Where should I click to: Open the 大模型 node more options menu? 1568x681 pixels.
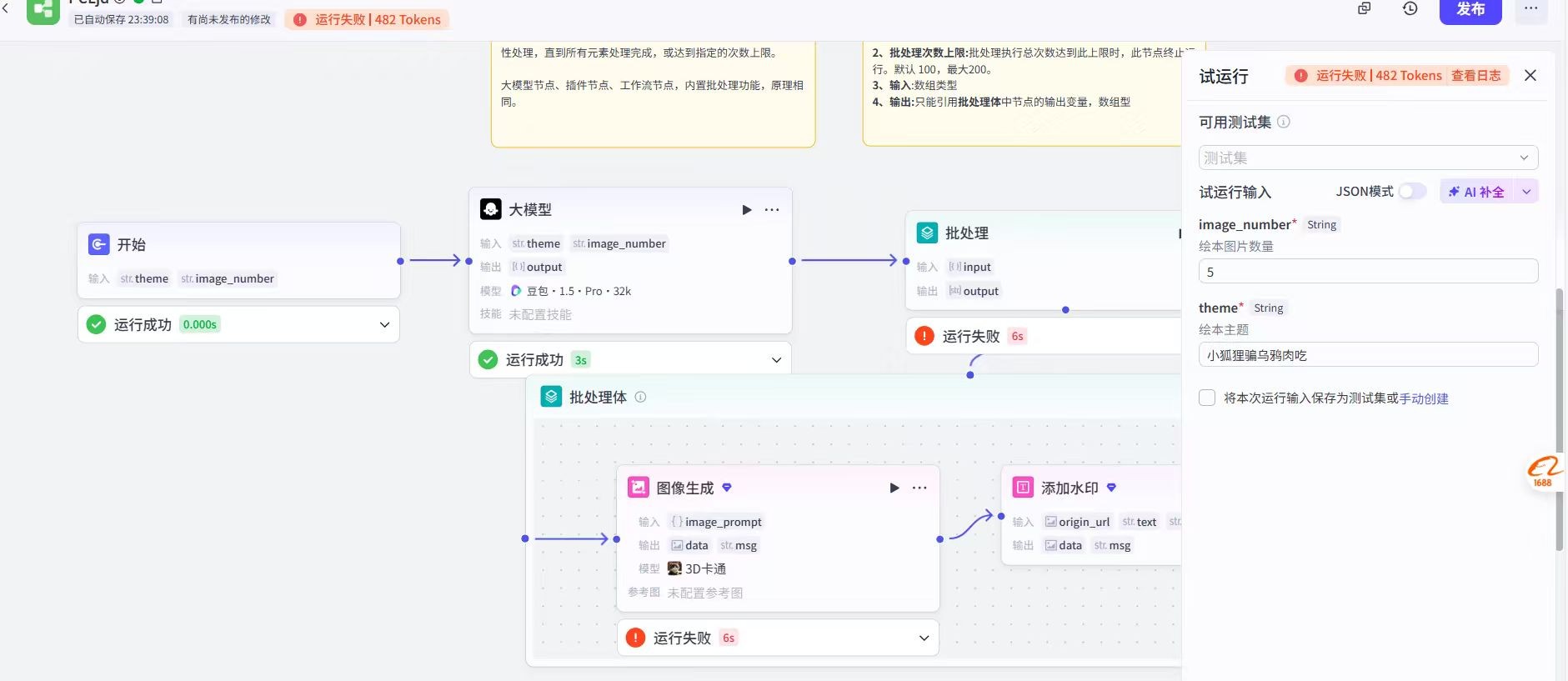772,210
